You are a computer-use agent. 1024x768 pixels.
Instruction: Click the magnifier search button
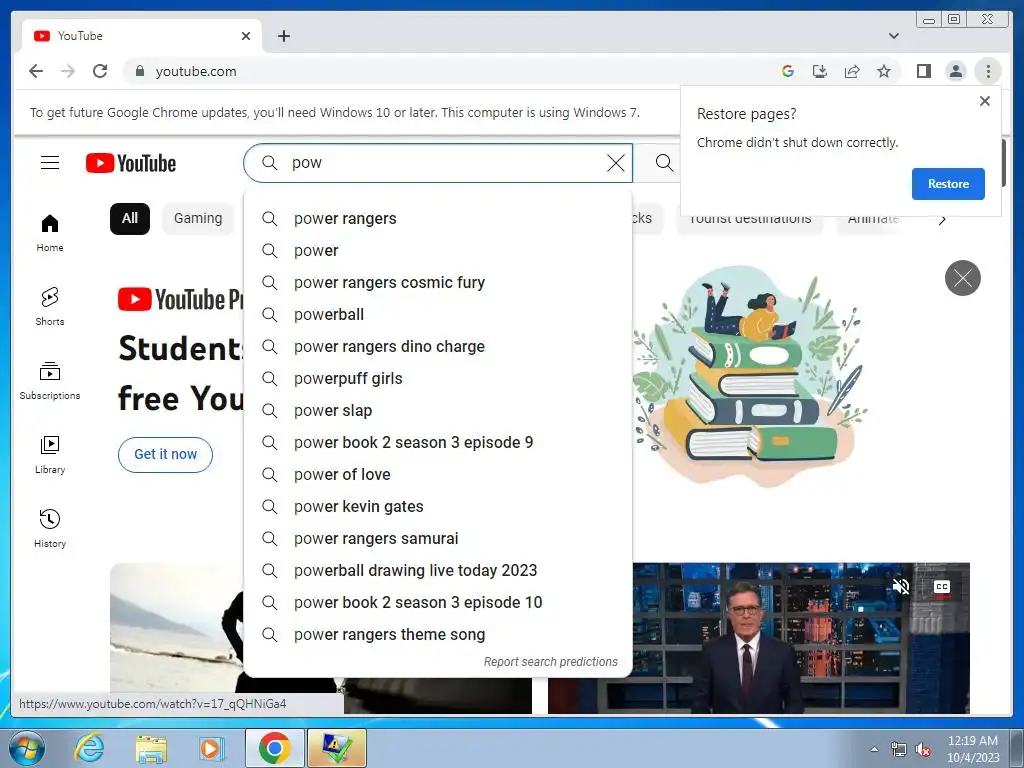point(664,163)
